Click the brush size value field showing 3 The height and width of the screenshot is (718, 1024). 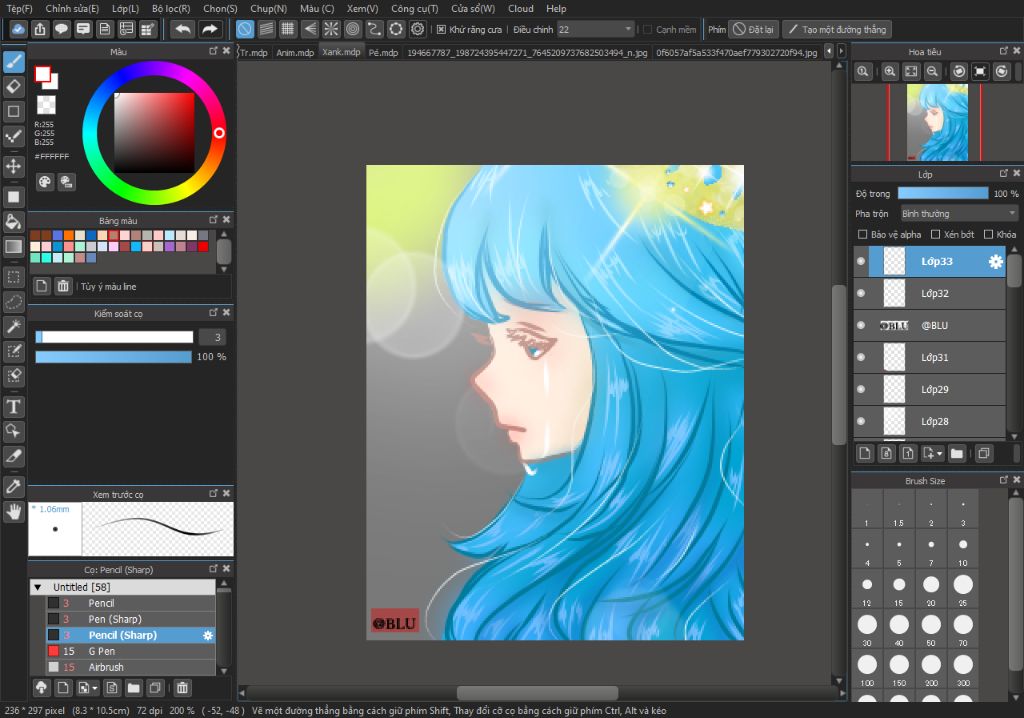point(213,337)
